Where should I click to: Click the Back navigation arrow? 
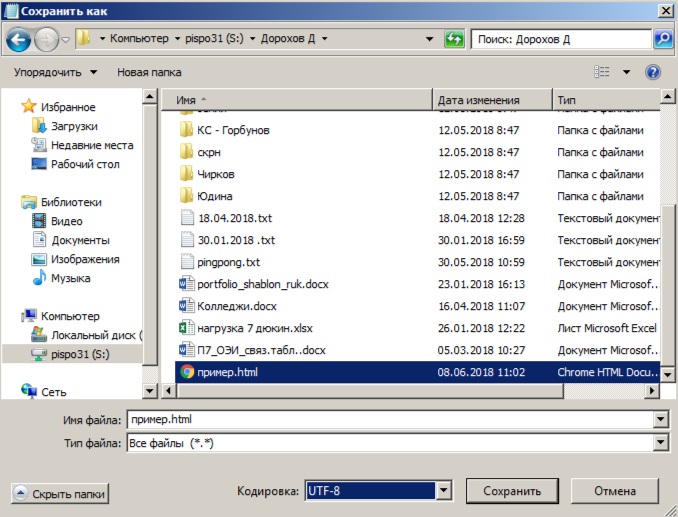18,39
